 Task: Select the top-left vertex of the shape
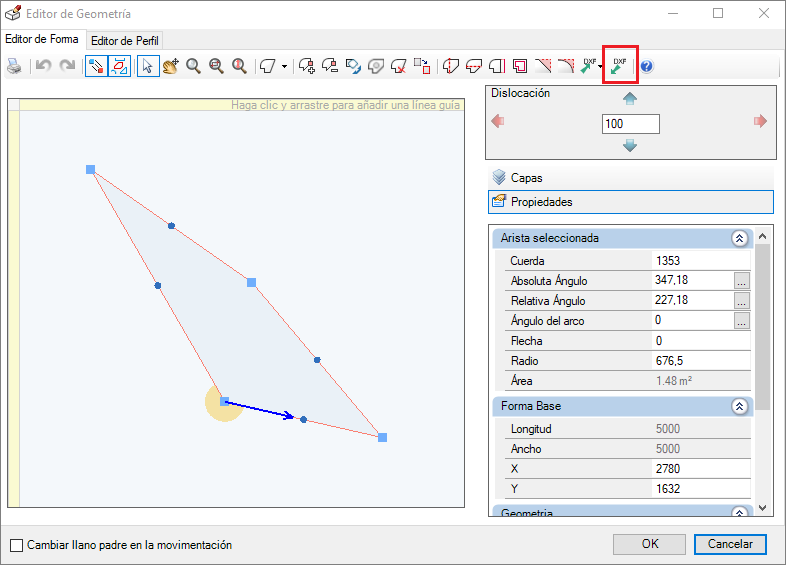click(x=90, y=170)
